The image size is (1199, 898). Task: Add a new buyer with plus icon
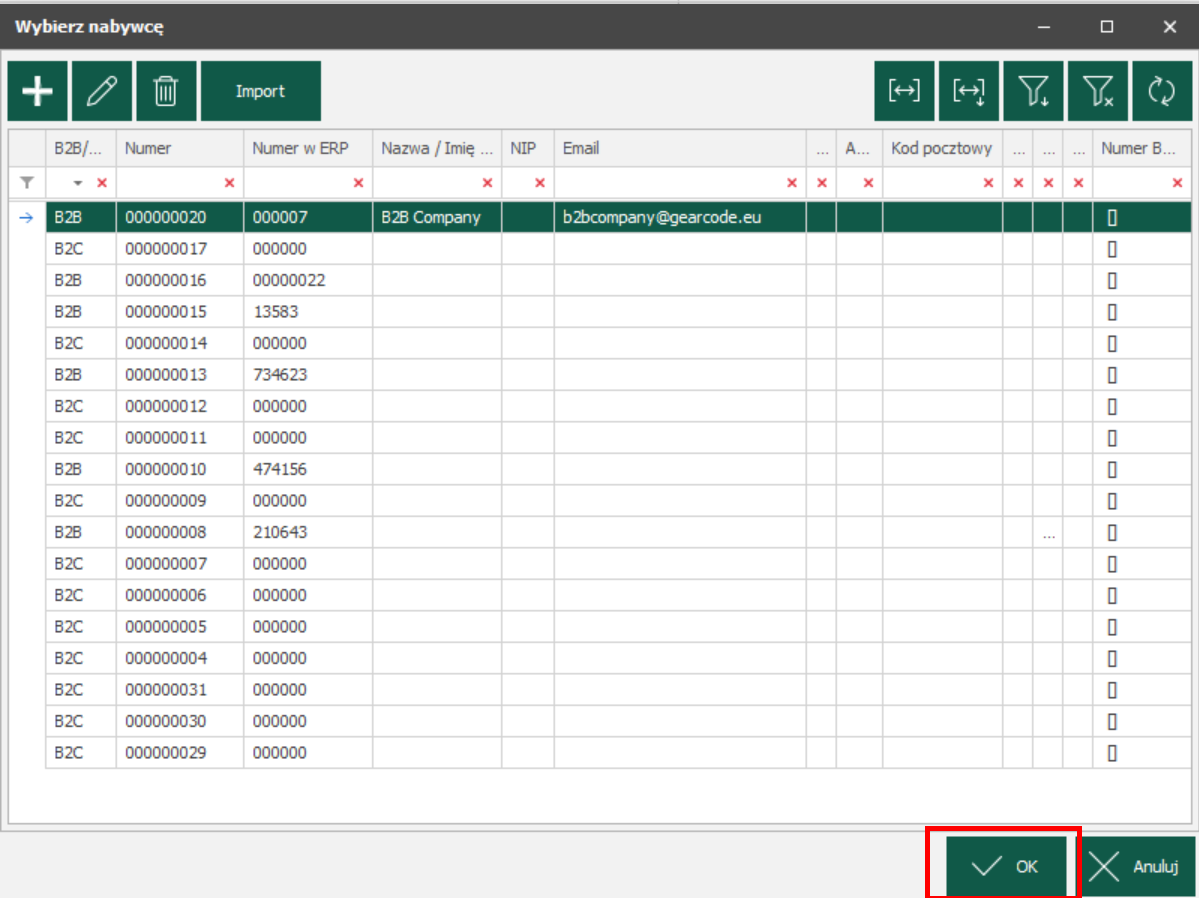[37, 91]
